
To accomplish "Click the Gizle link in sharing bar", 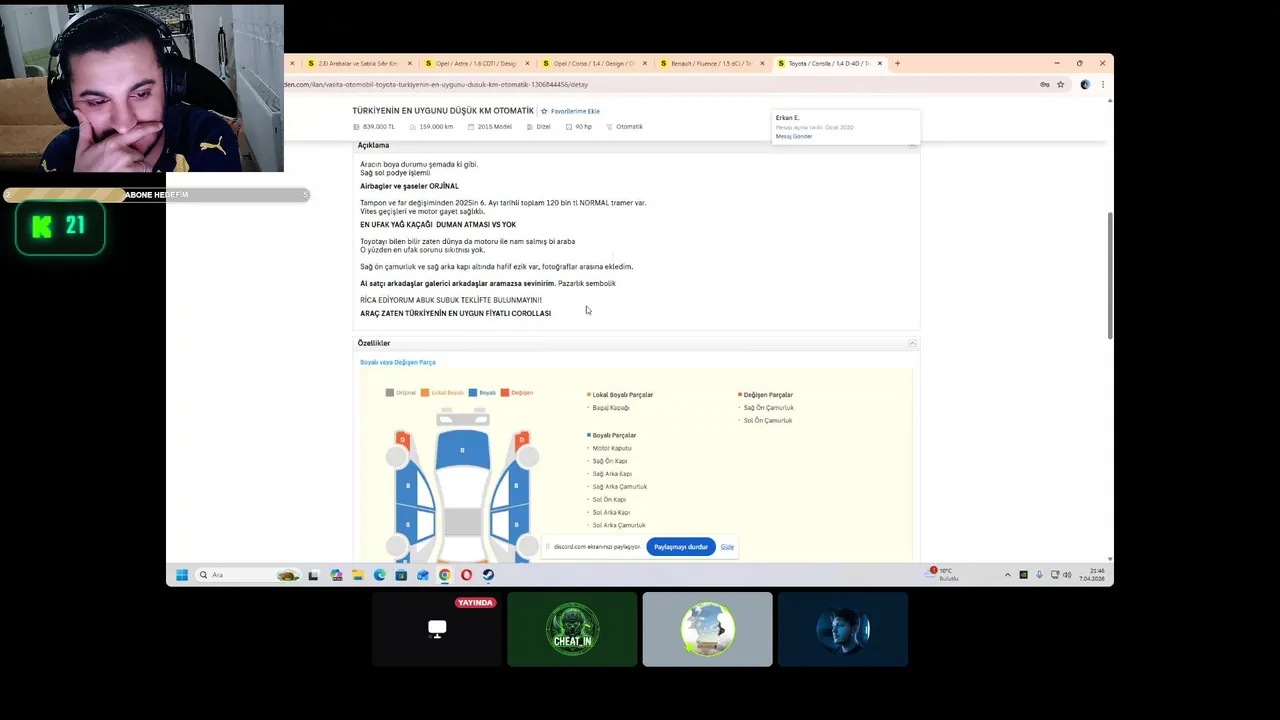I will tap(727, 547).
